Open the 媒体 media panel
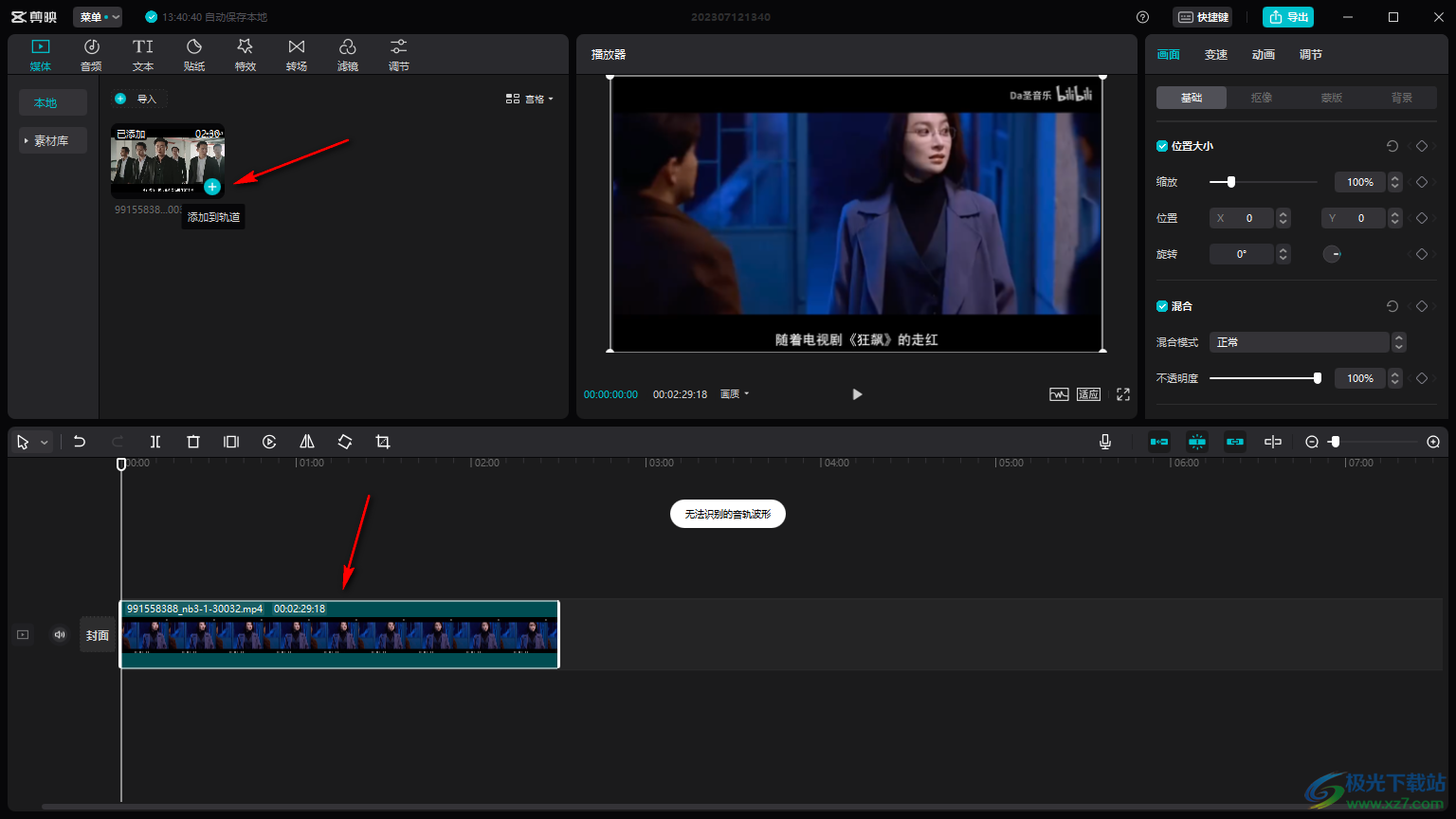 point(41,55)
